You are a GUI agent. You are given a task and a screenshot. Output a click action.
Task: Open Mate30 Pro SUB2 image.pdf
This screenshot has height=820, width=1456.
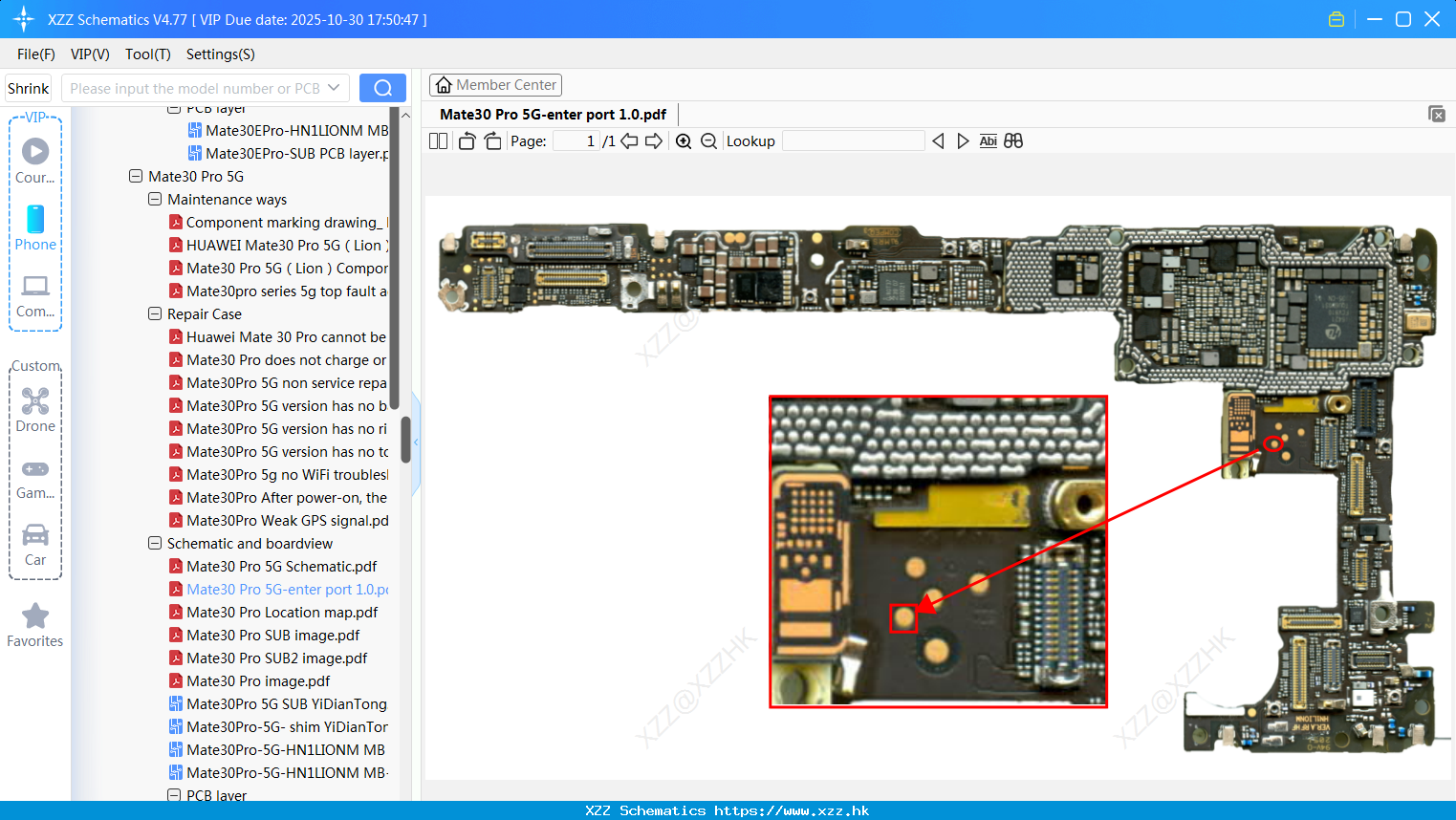pos(269,658)
